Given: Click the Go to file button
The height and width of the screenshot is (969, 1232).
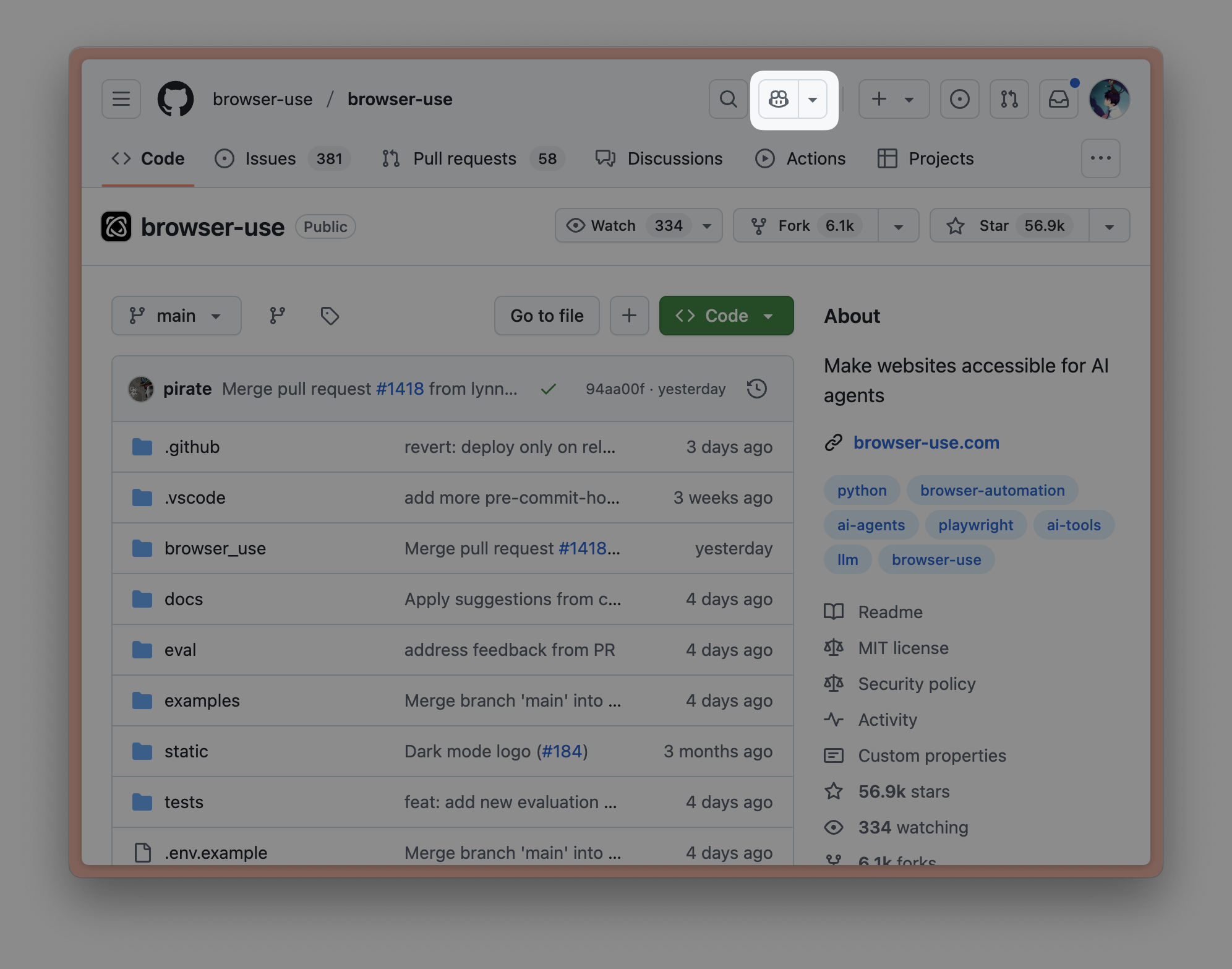Looking at the screenshot, I should [547, 316].
